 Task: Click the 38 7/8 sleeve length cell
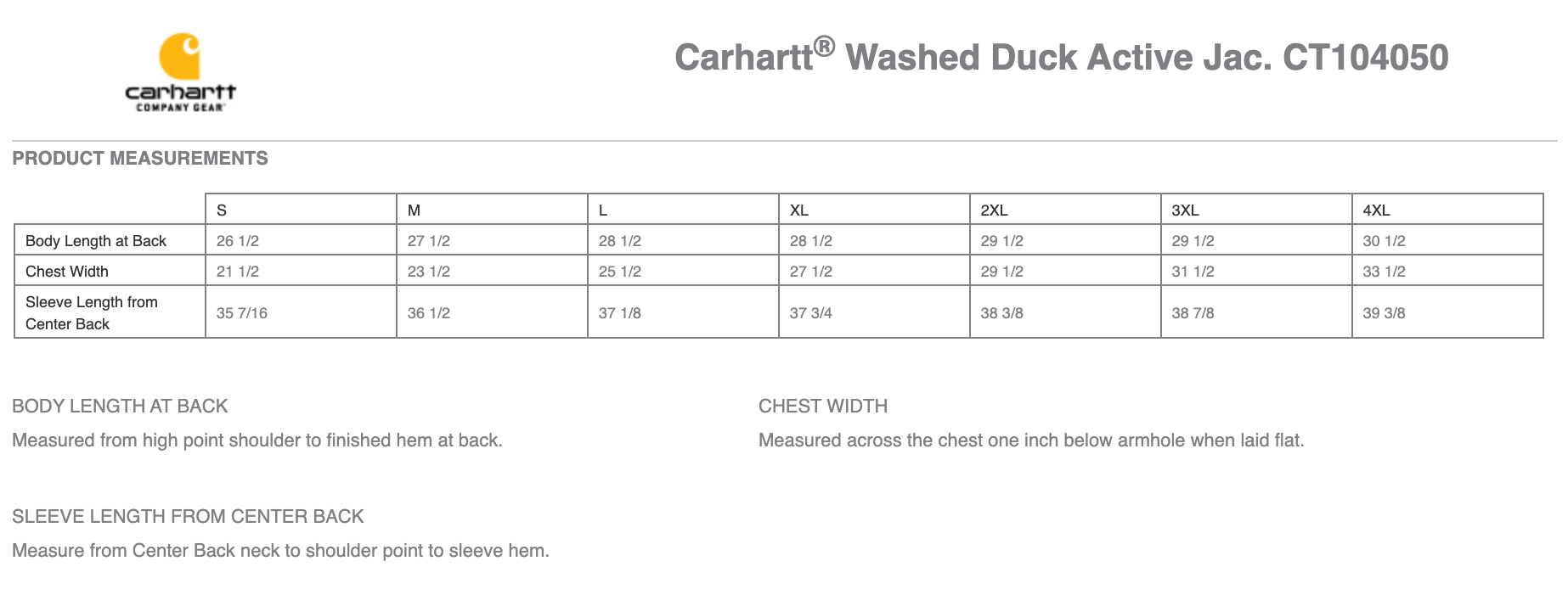1193,313
